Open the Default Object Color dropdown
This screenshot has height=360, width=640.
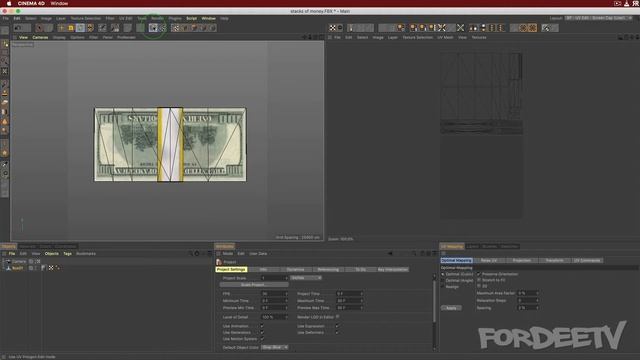click(275, 347)
